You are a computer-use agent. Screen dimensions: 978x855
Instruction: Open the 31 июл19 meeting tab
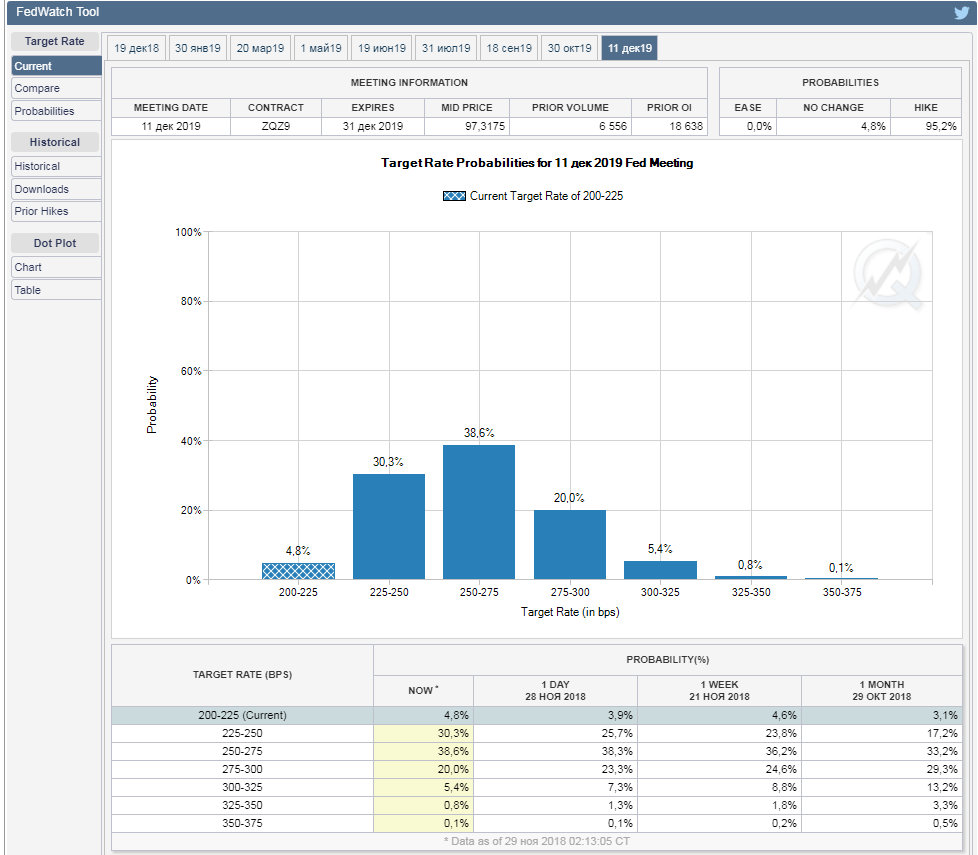tap(446, 48)
